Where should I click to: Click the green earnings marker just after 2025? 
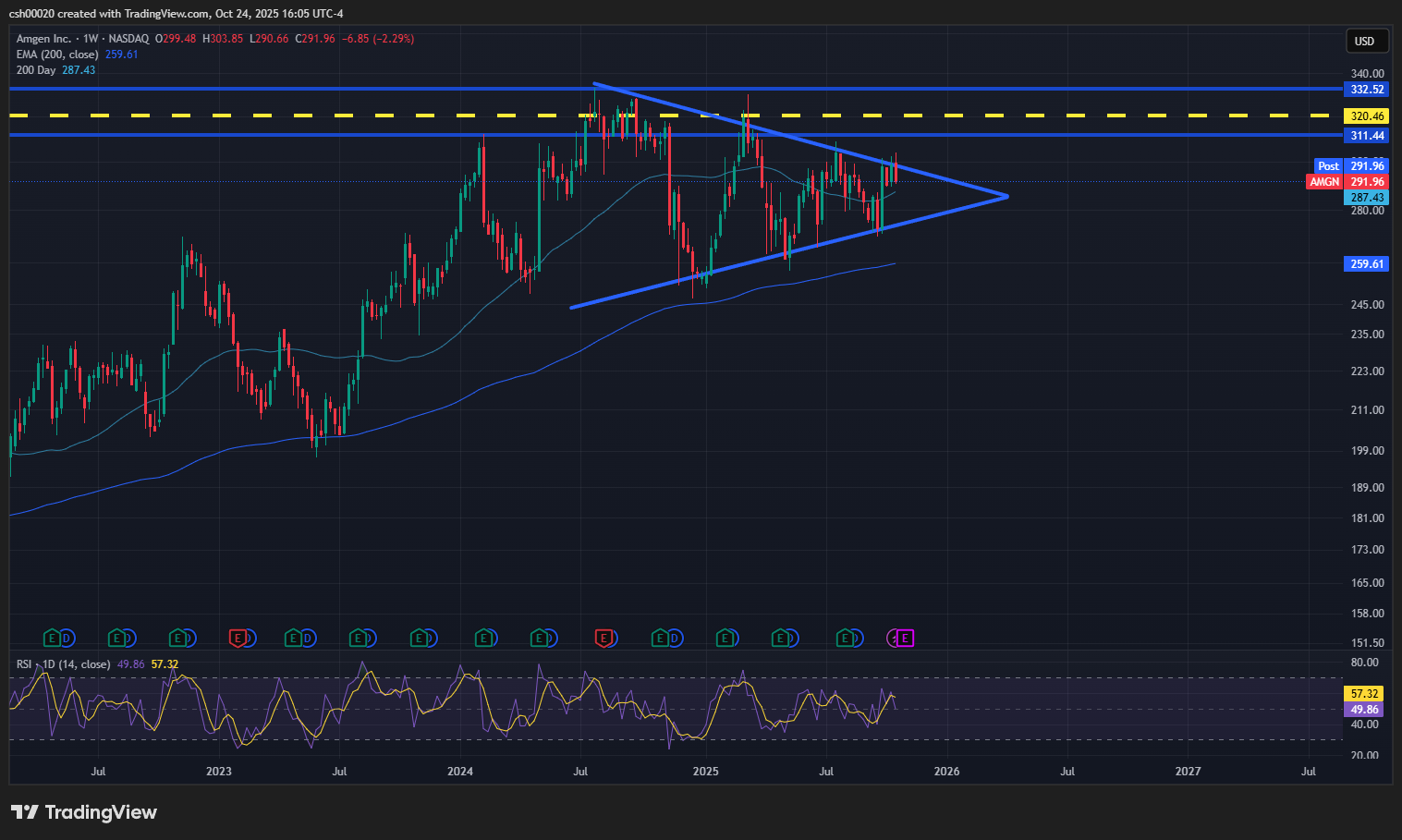(725, 638)
